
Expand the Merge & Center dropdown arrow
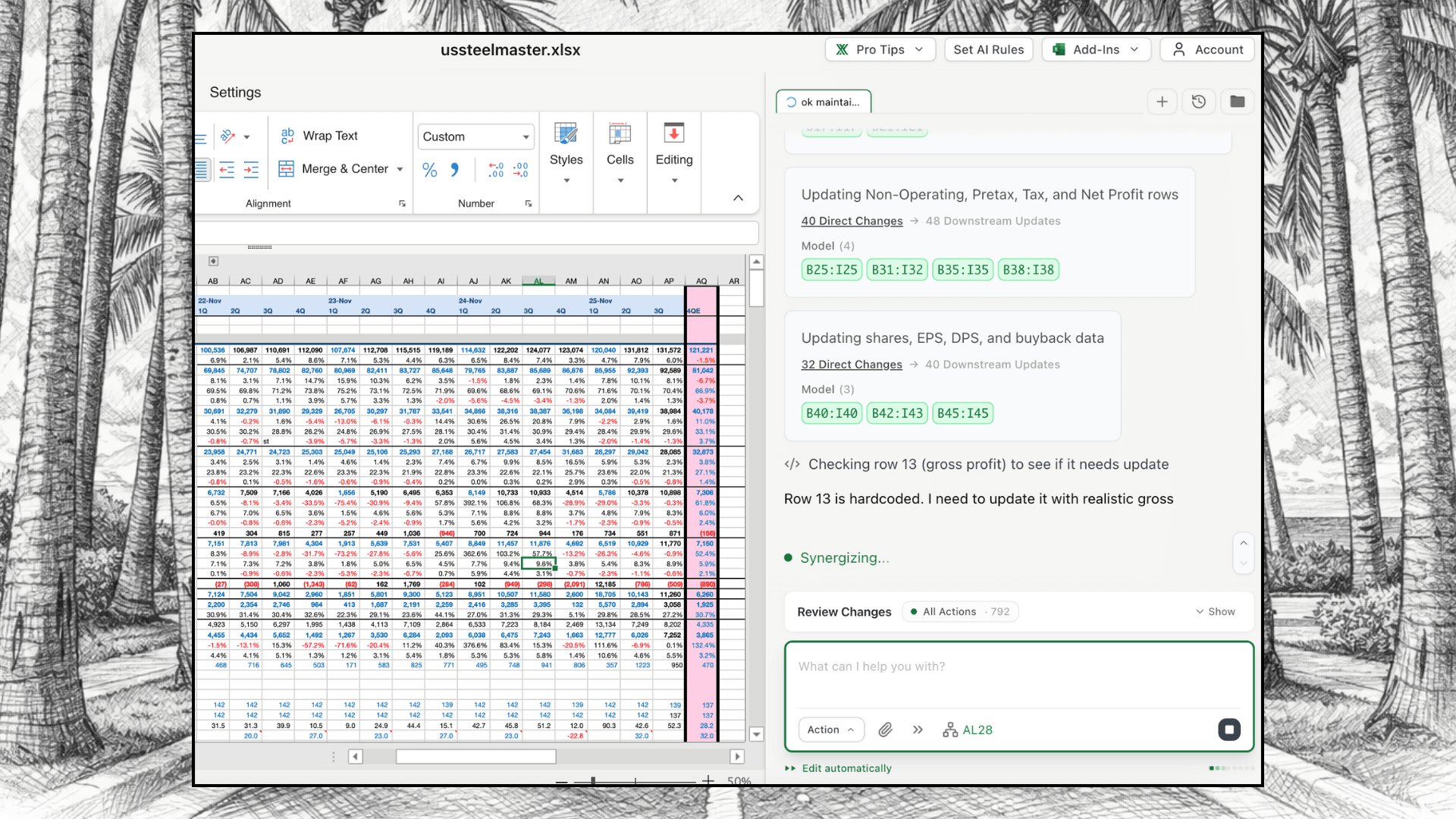click(x=400, y=168)
